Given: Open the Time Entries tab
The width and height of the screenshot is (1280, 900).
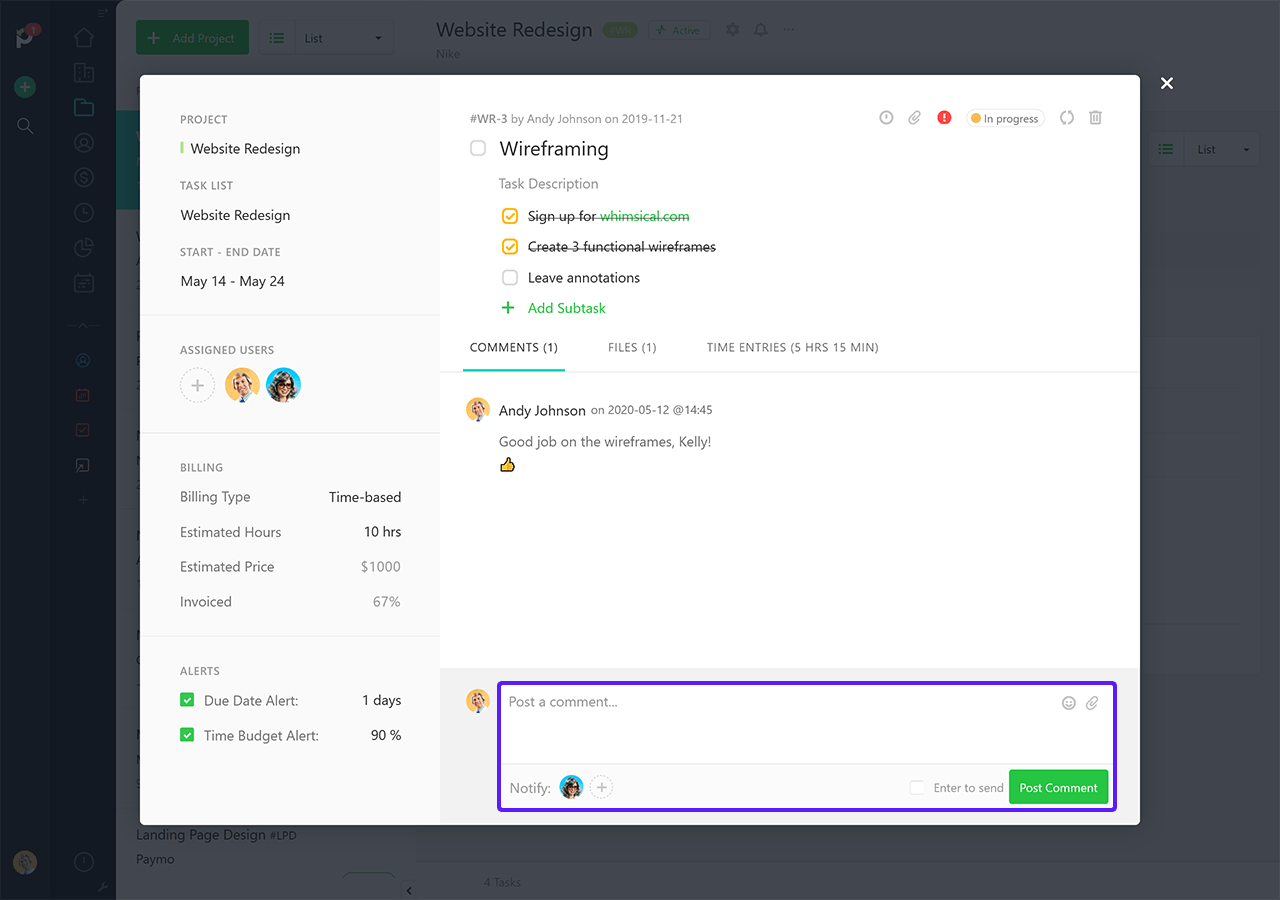Looking at the screenshot, I should [x=793, y=348].
